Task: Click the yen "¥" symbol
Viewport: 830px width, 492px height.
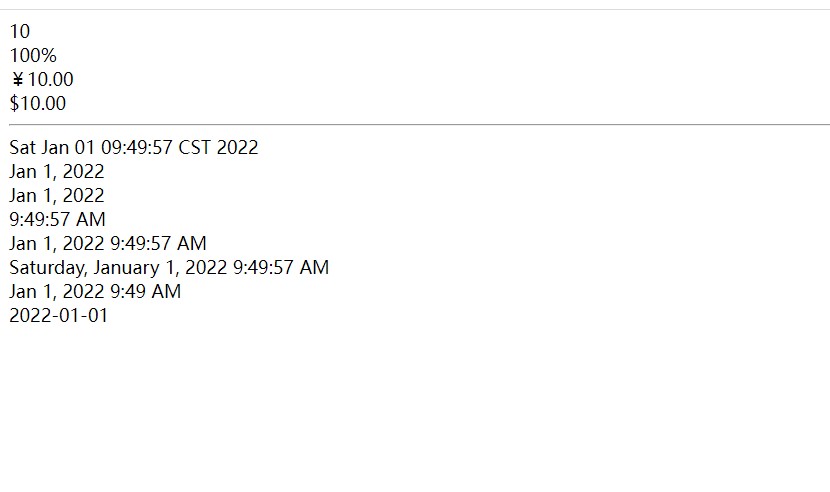Action: click(x=18, y=79)
